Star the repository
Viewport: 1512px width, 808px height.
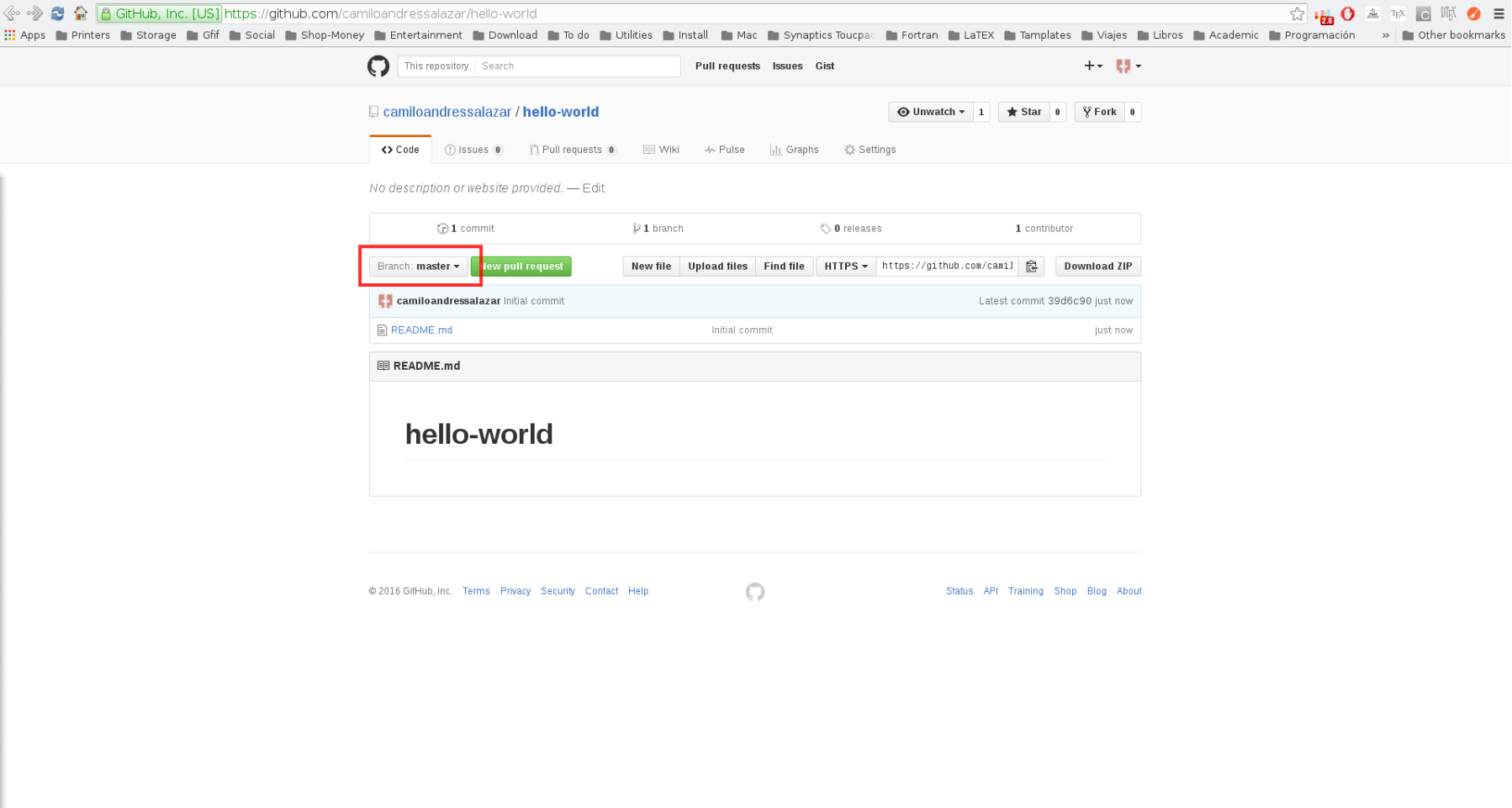click(x=1024, y=112)
